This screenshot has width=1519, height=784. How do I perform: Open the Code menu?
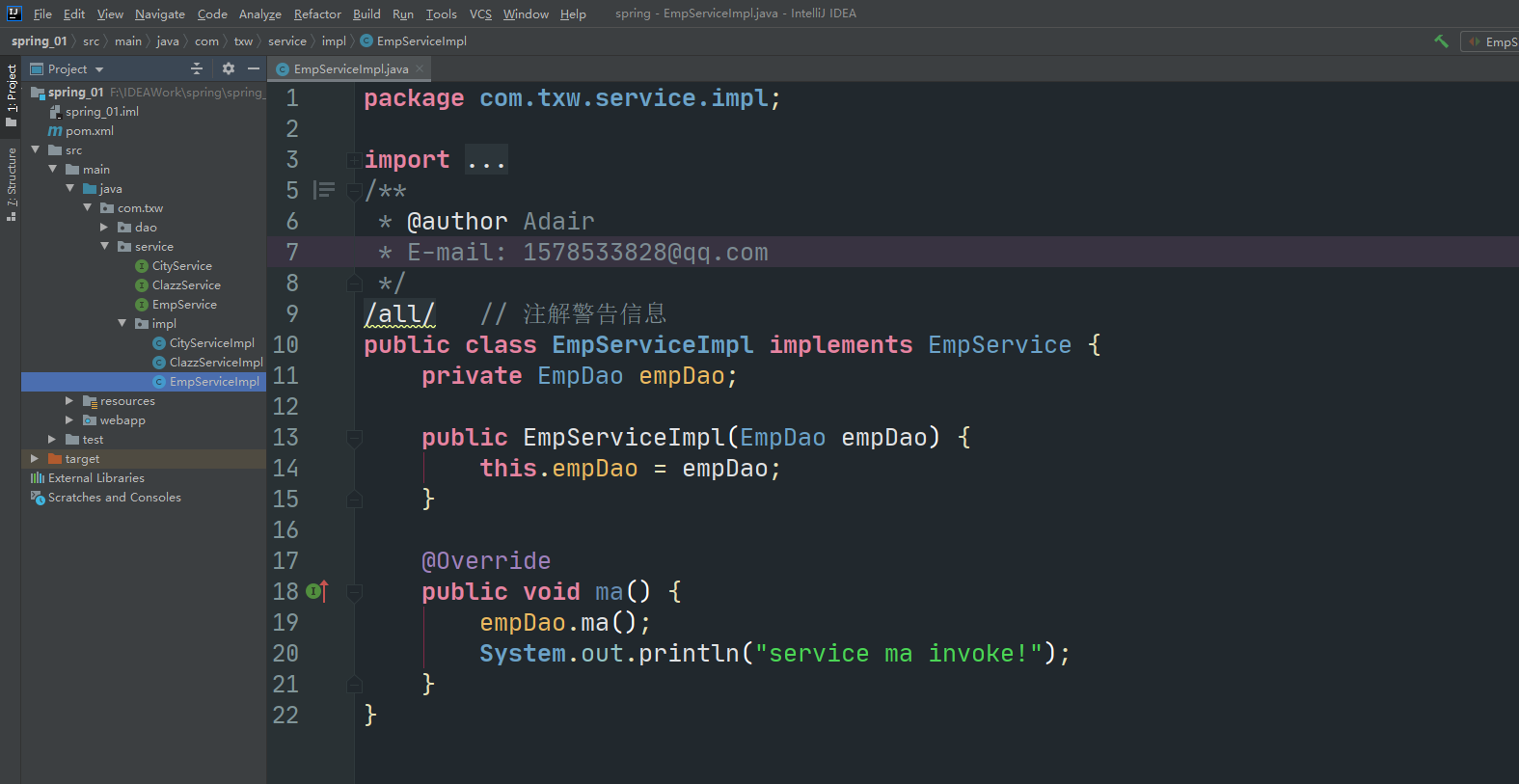point(212,14)
